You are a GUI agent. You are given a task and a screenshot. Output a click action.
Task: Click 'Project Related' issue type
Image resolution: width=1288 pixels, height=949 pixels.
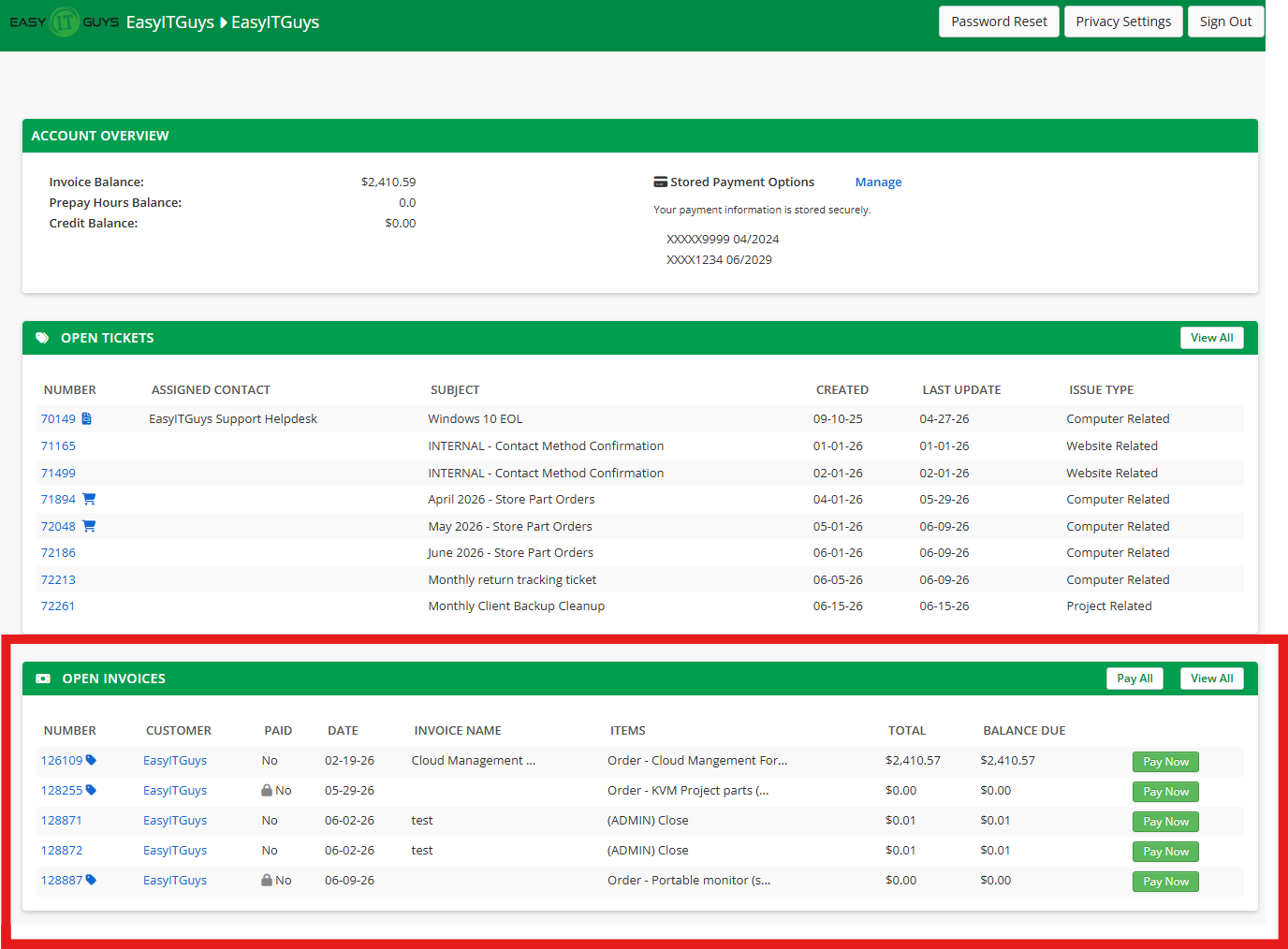click(1109, 606)
